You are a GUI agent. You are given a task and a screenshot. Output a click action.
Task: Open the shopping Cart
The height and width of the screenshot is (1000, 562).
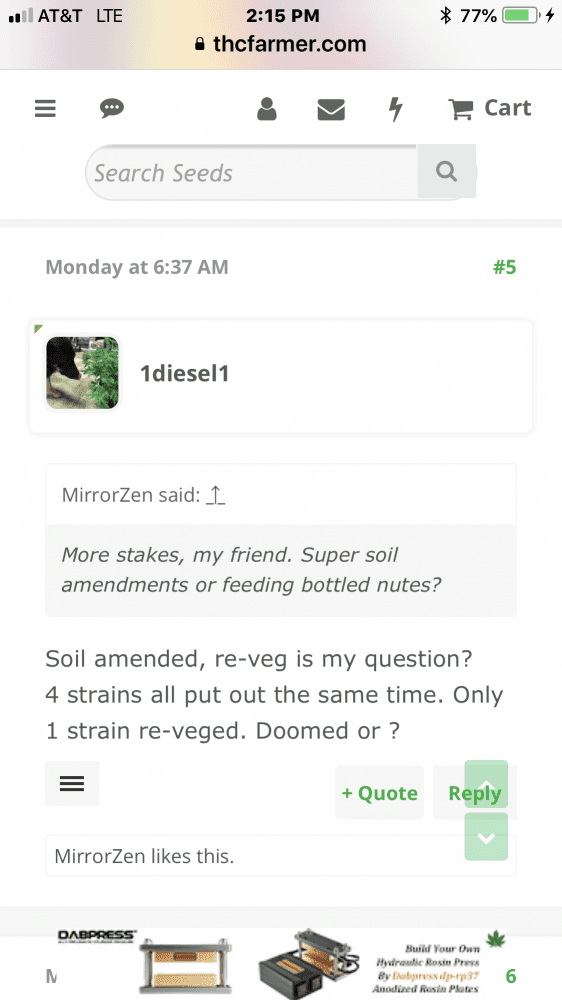click(x=490, y=108)
